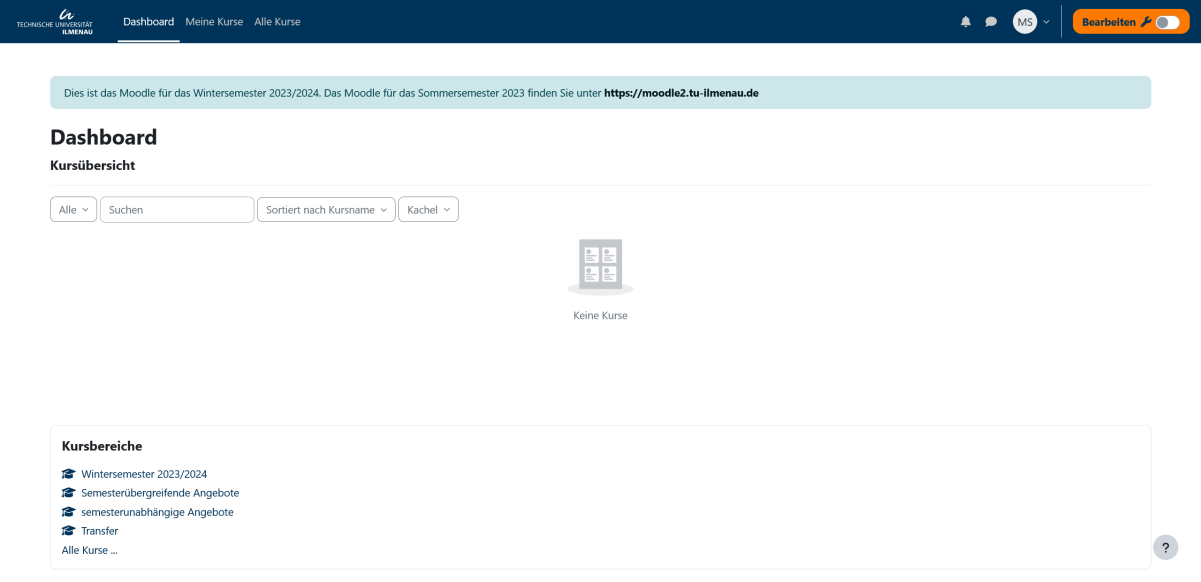
Task: Expand the user menu chevron
Action: click(1046, 22)
